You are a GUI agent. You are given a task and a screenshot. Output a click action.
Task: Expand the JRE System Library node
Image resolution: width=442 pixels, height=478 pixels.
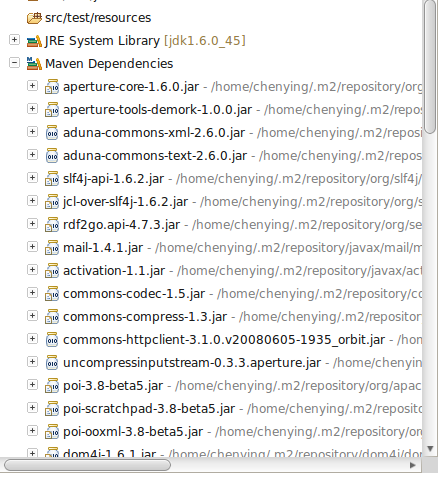(x=14, y=40)
